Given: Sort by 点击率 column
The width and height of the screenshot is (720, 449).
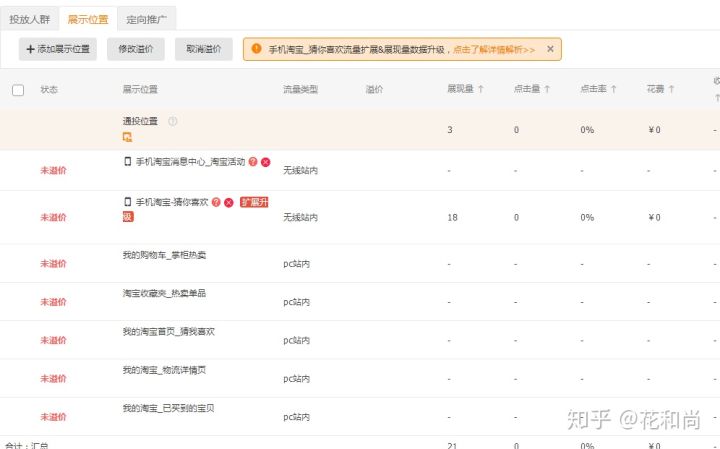Looking at the screenshot, I should [598, 89].
